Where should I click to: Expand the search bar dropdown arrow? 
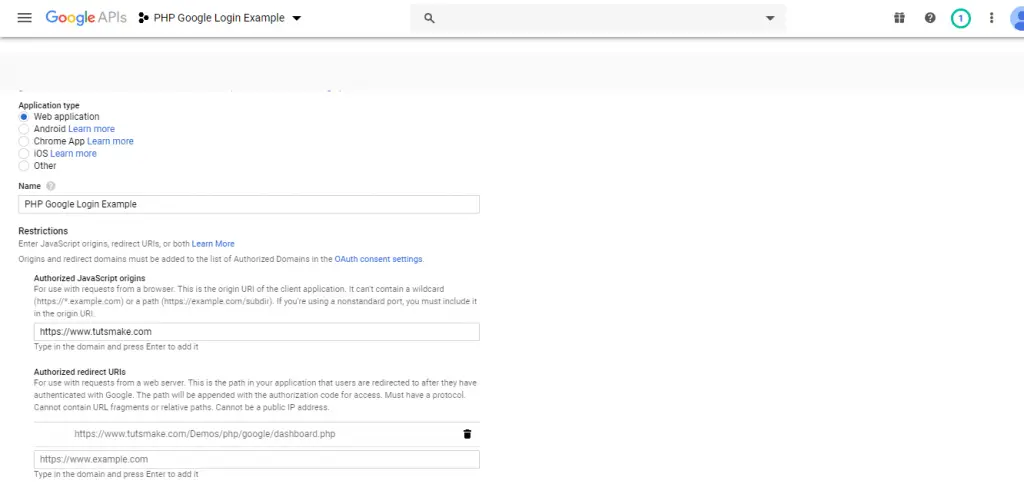tap(770, 18)
